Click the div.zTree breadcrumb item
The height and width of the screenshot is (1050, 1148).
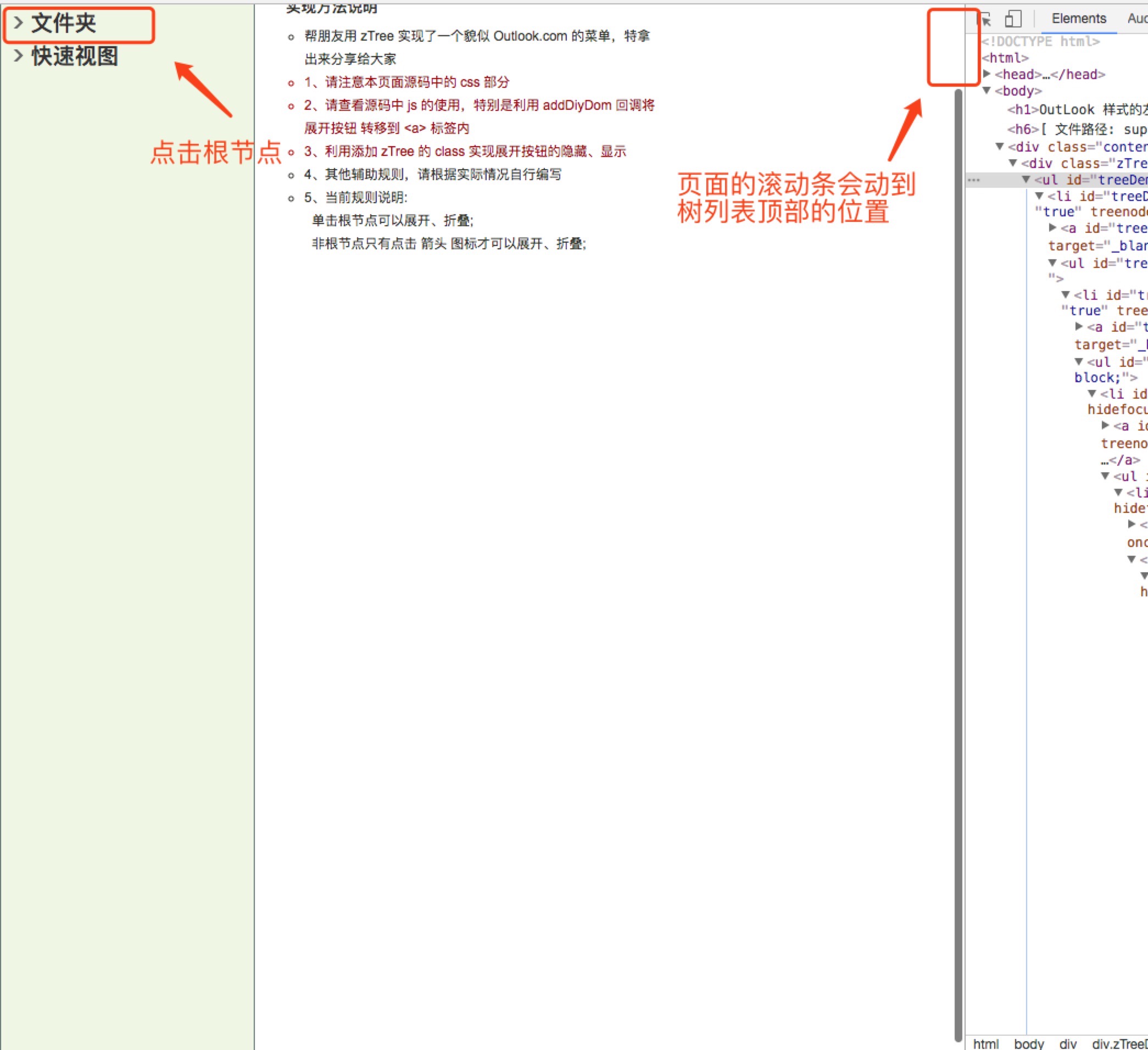pos(1119,1043)
